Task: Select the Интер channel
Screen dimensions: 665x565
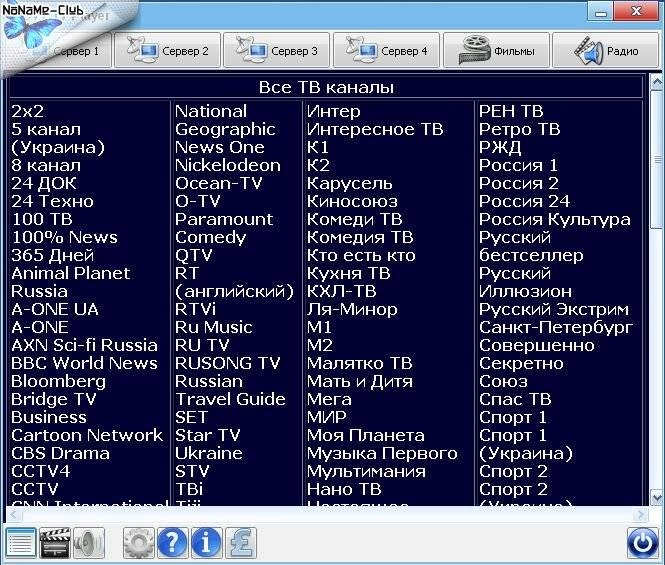Action: (334, 112)
